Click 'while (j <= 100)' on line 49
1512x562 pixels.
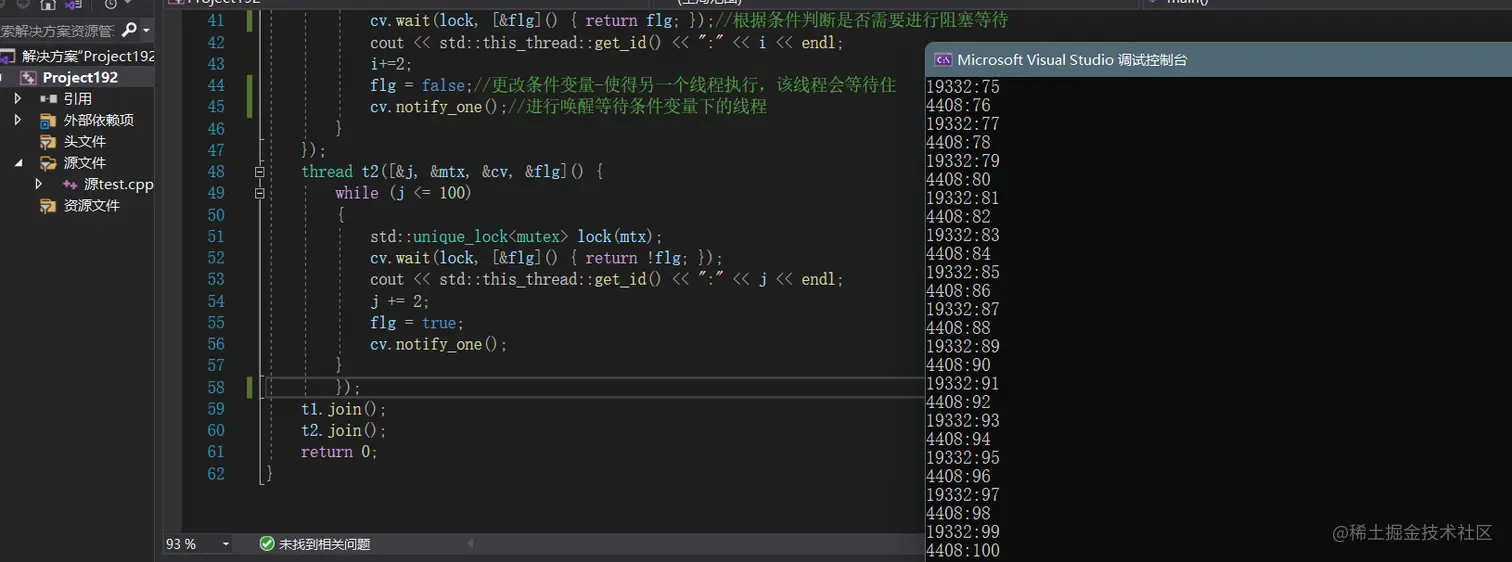403,193
